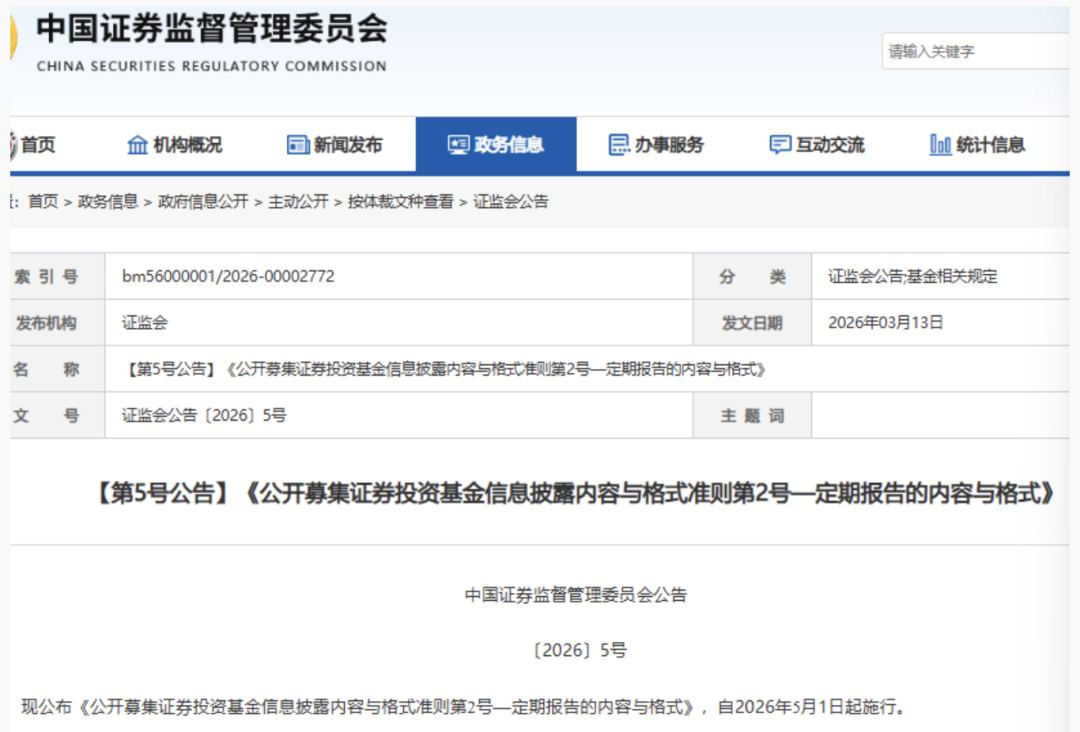
Task: Open the 新闻发布 navigation tab
Action: point(335,145)
